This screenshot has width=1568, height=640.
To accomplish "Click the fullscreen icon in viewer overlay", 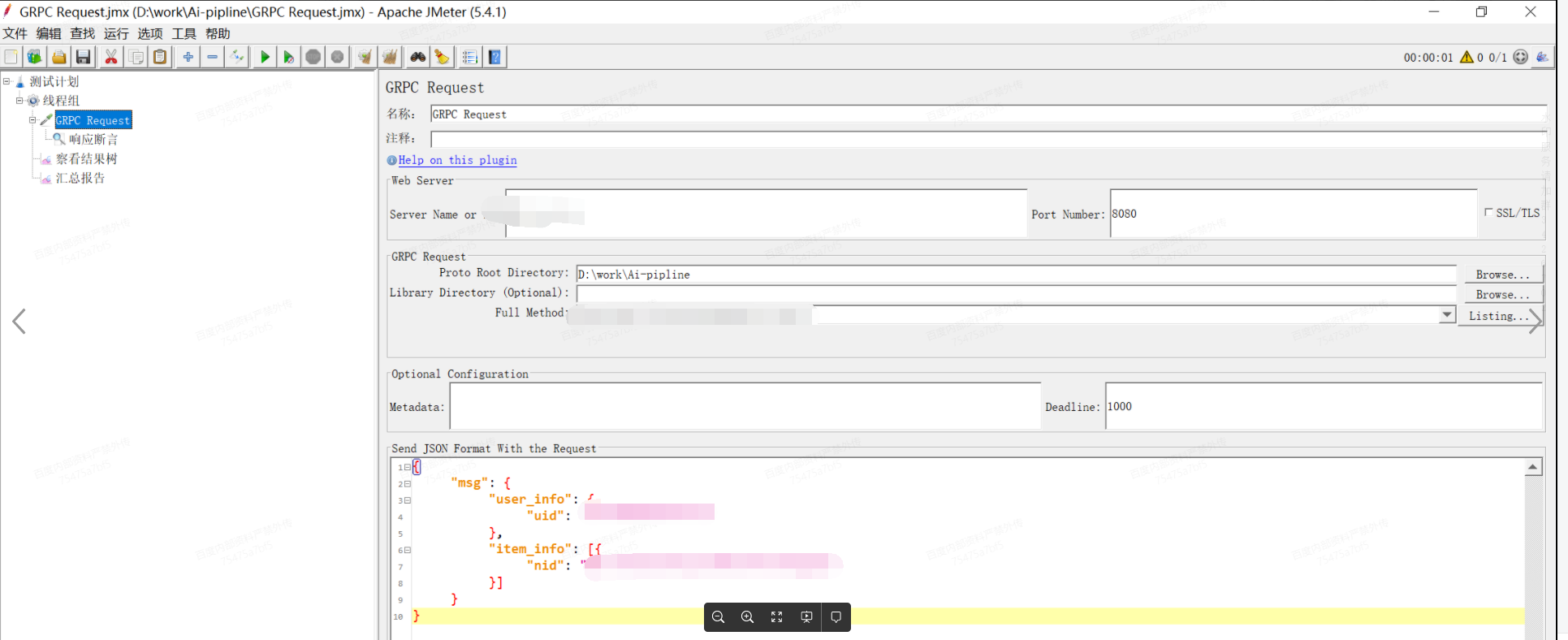I will pyautogui.click(x=777, y=617).
